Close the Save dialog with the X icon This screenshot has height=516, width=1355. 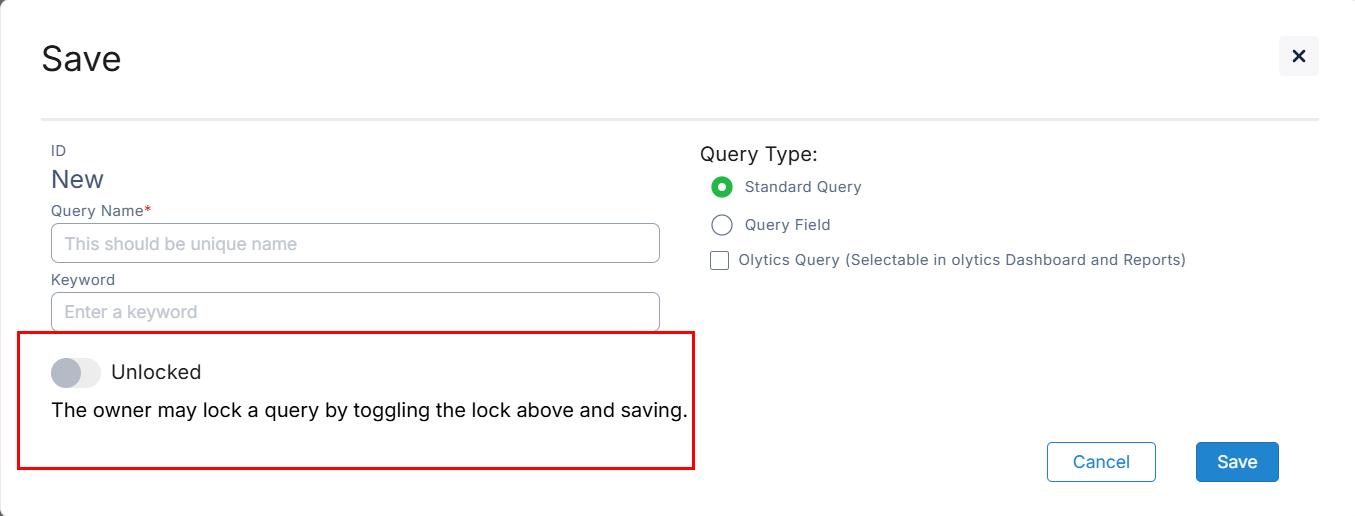pos(1298,56)
